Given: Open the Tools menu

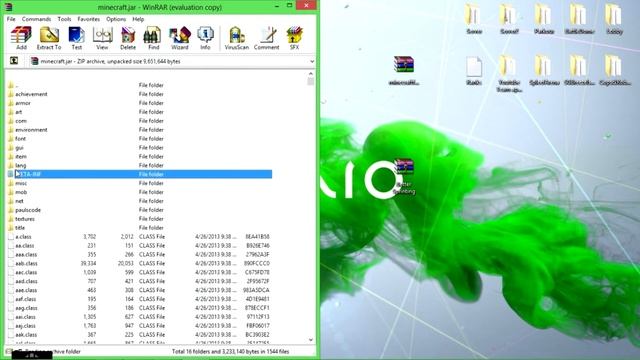Looking at the screenshot, I should click(64, 19).
